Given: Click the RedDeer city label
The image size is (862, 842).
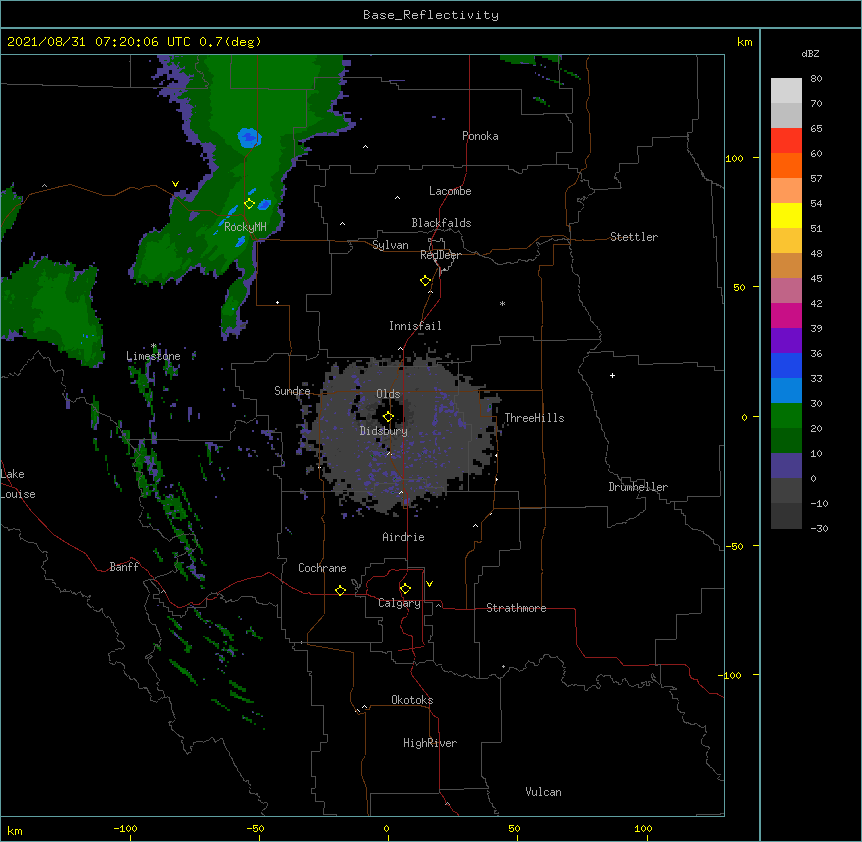Looking at the screenshot, I should [x=440, y=255].
